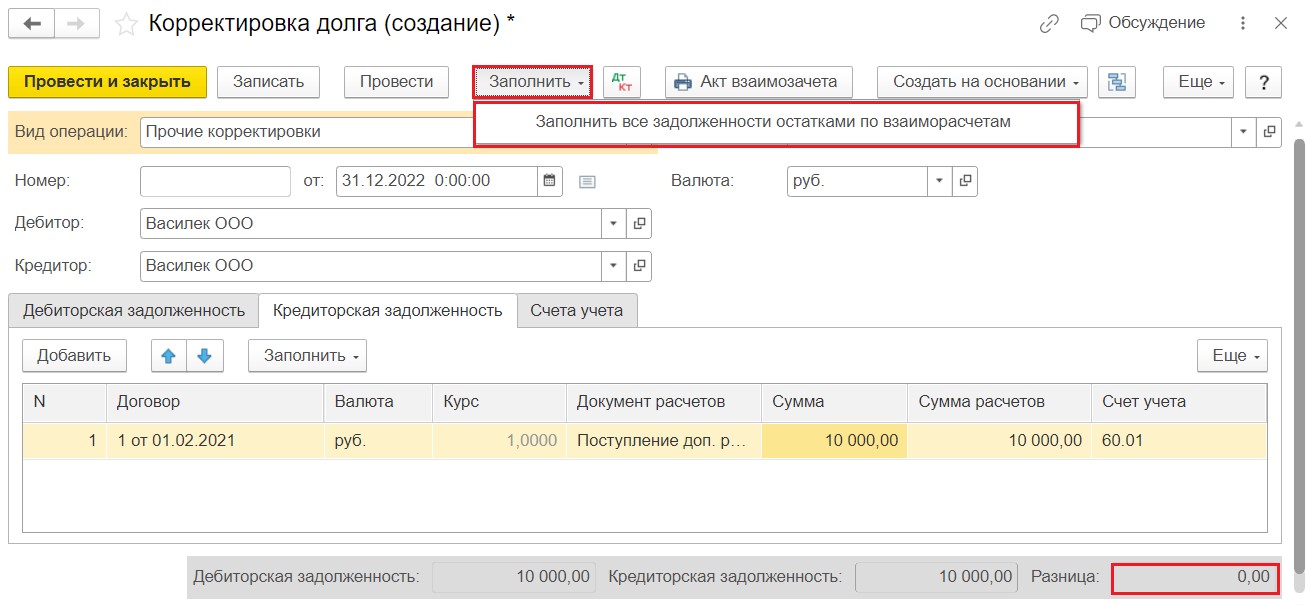
Task: Open the calendar date picker icon
Action: 549,181
